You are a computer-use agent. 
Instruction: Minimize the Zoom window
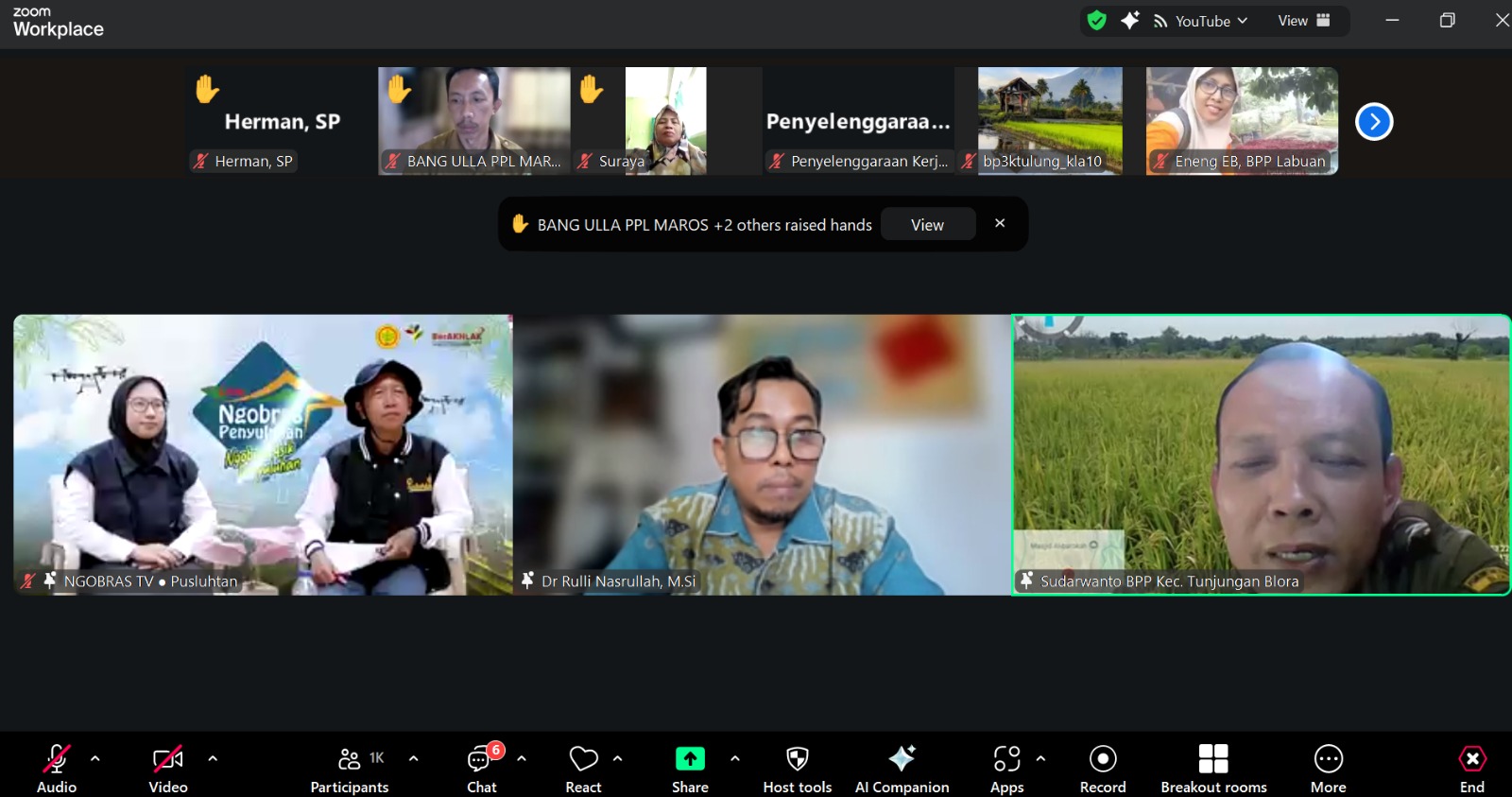(x=1392, y=20)
